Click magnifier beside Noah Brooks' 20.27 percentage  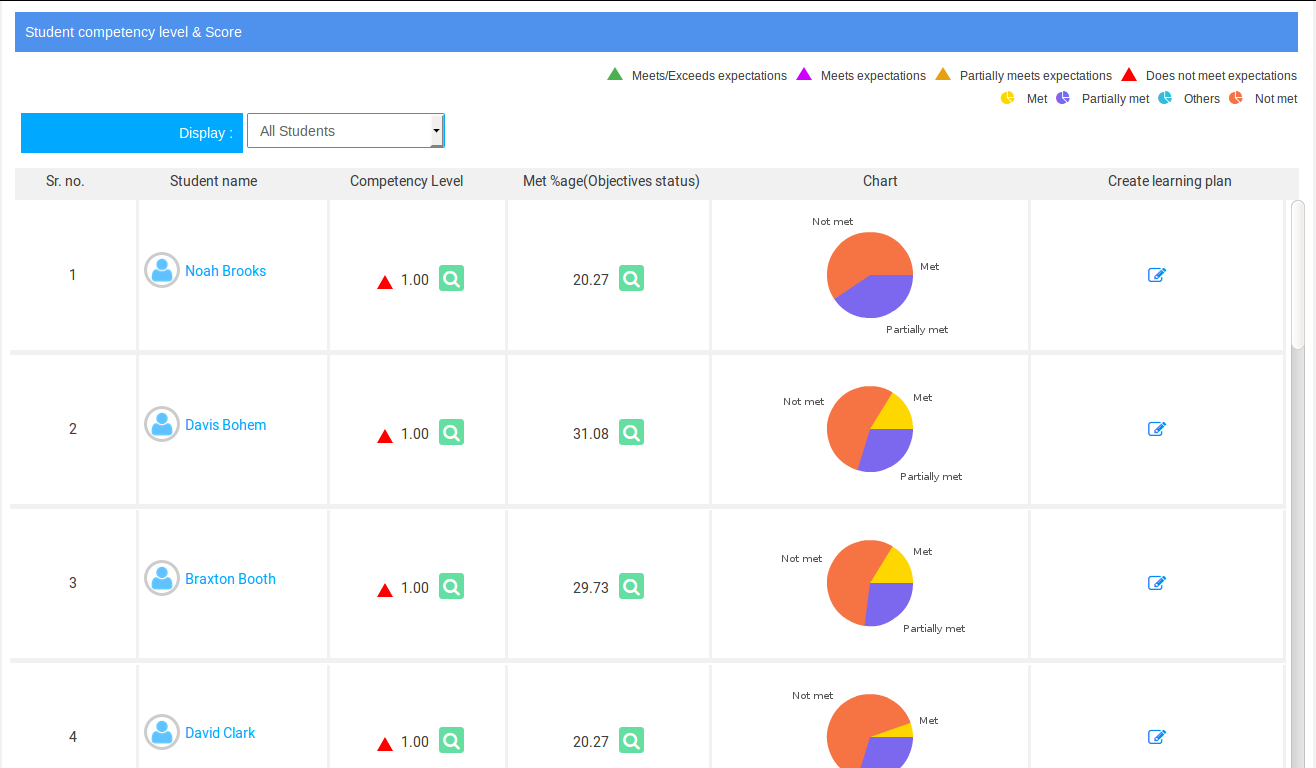(631, 279)
